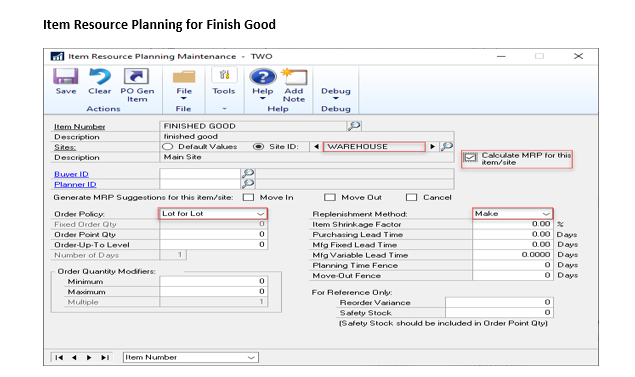The image size is (635, 377).
Task: Open Item Number lookup magnifier
Action: click(354, 126)
